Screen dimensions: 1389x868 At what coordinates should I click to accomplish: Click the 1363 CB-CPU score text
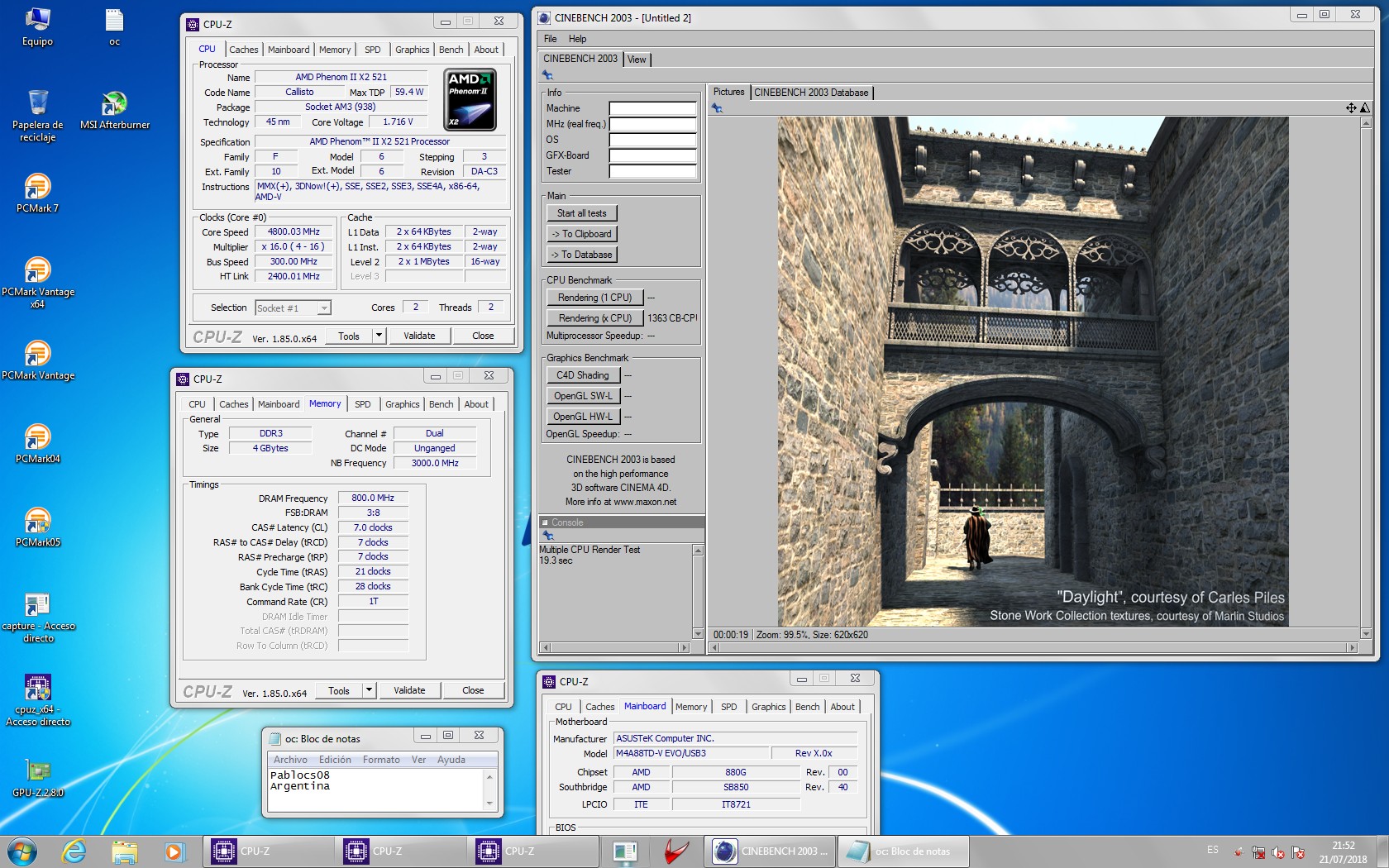click(672, 318)
